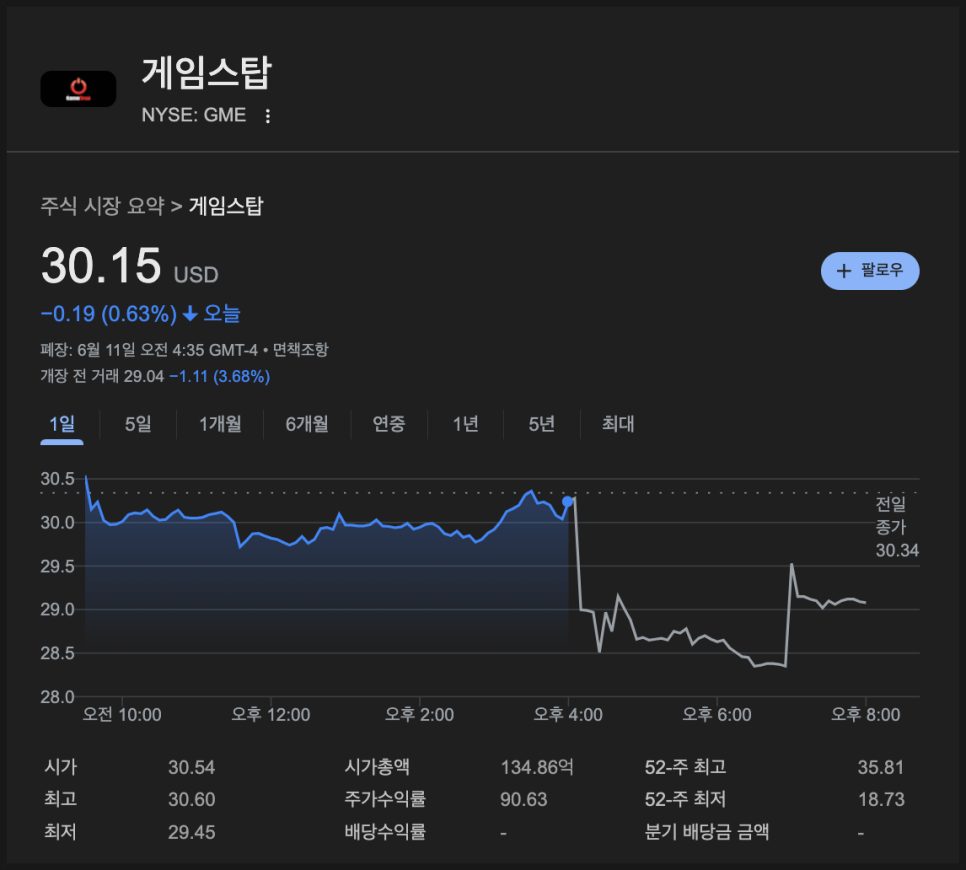The image size is (966, 870).
Task: Click the 오후 4:00 axis label
Action: pyautogui.click(x=567, y=715)
